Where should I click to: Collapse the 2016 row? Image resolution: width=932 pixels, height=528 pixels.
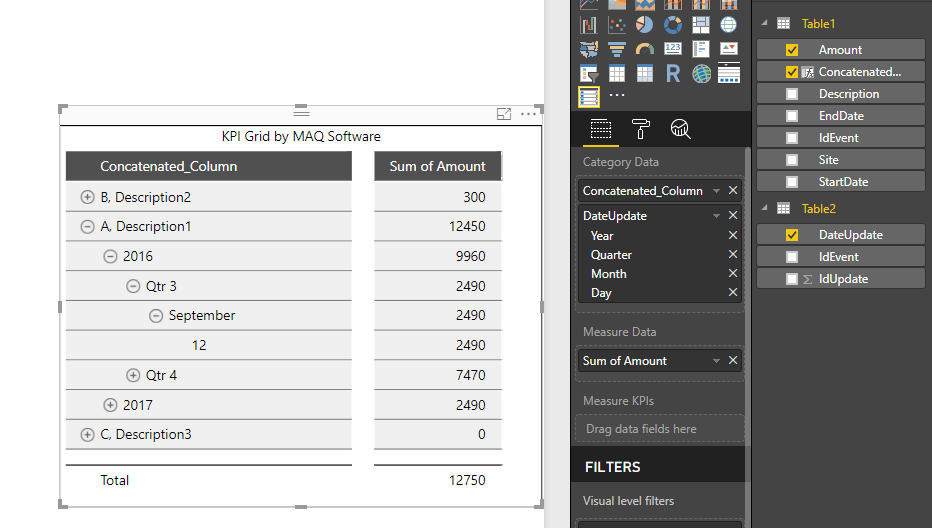click(110, 256)
